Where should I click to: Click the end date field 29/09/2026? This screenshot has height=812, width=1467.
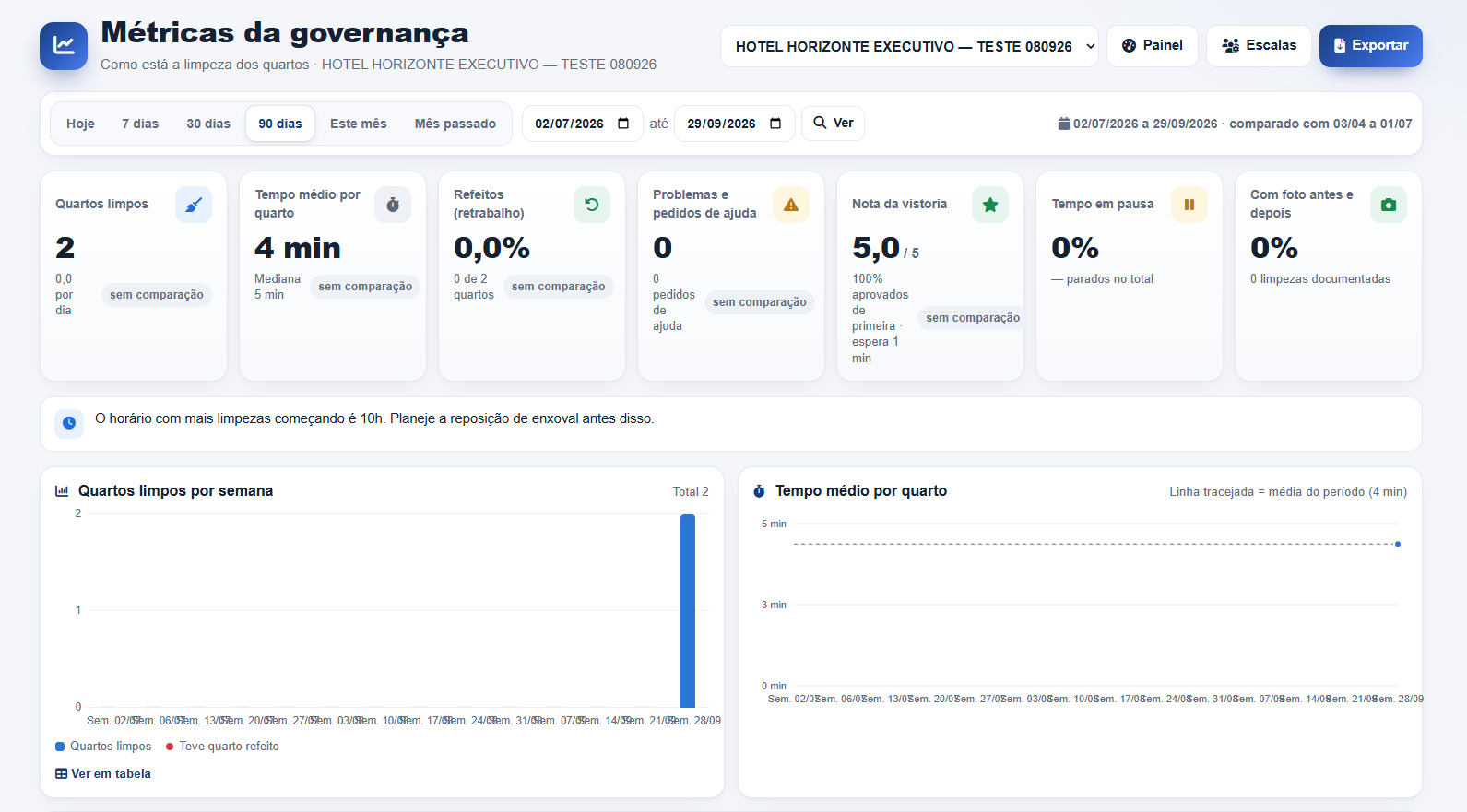point(735,124)
